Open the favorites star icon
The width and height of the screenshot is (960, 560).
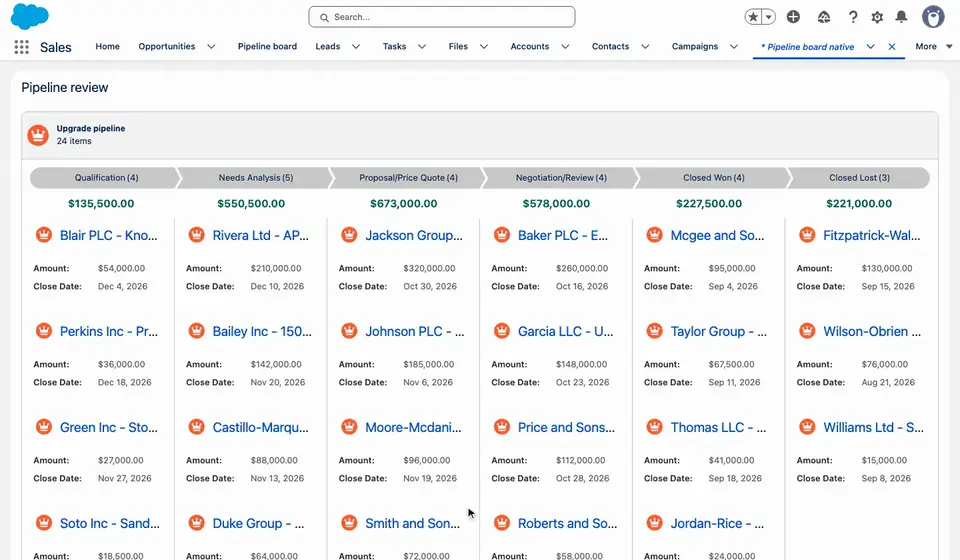point(753,17)
